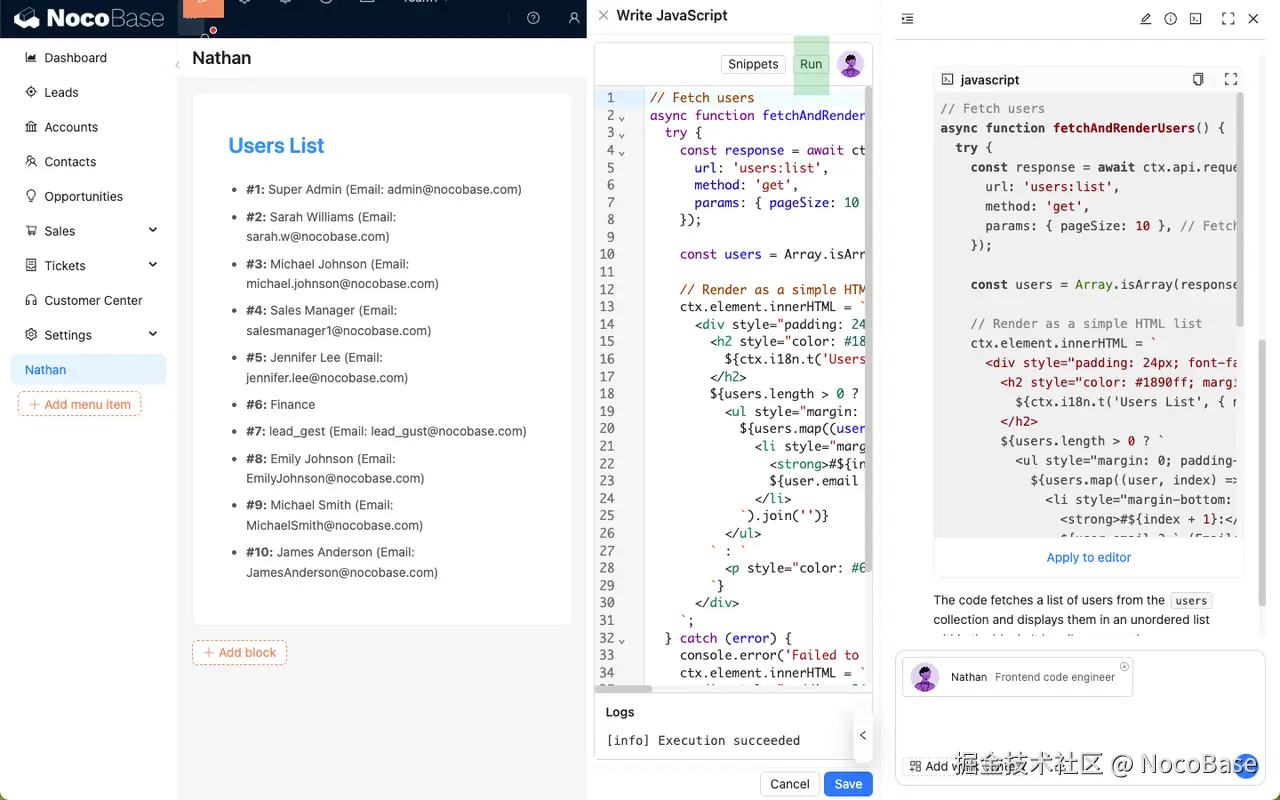Expand the Tickets submenu chevron
This screenshot has height=800, width=1280.
(153, 265)
